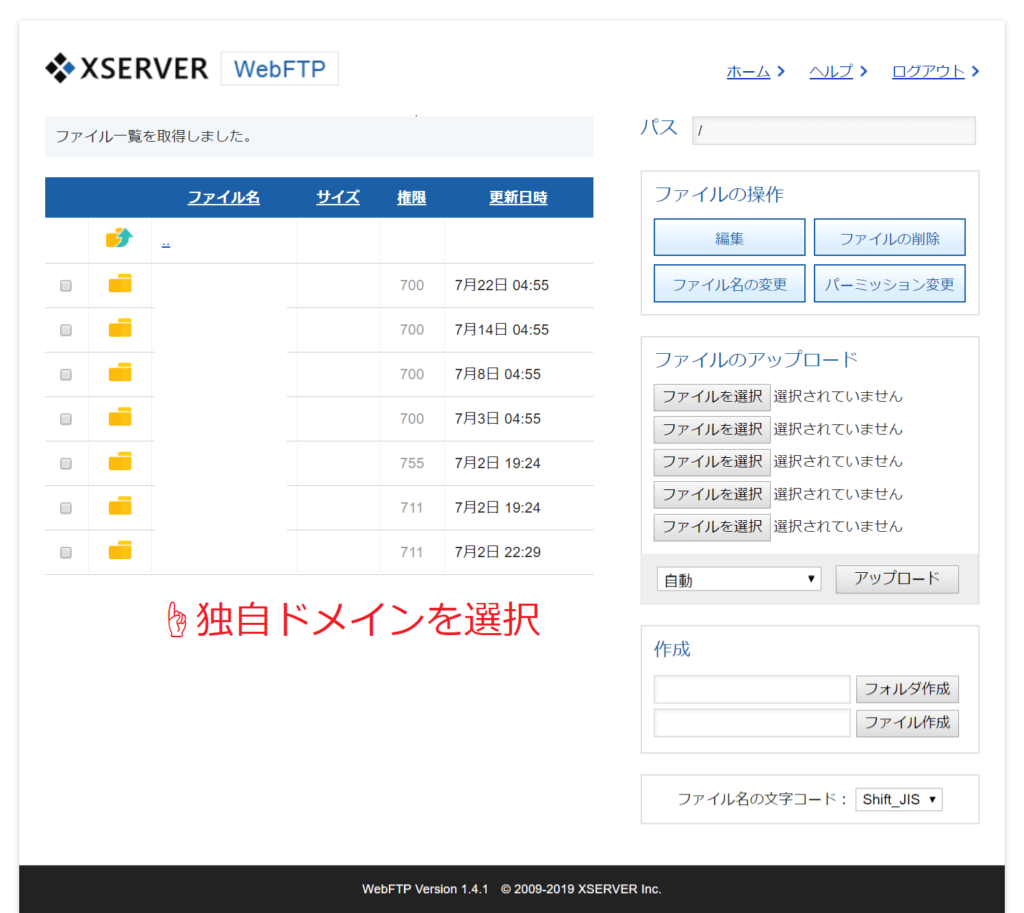Viewport: 1024px width, 913px height.
Task: Tick the checkbox for the 7月14日 04:55 folder
Action: click(x=66, y=330)
